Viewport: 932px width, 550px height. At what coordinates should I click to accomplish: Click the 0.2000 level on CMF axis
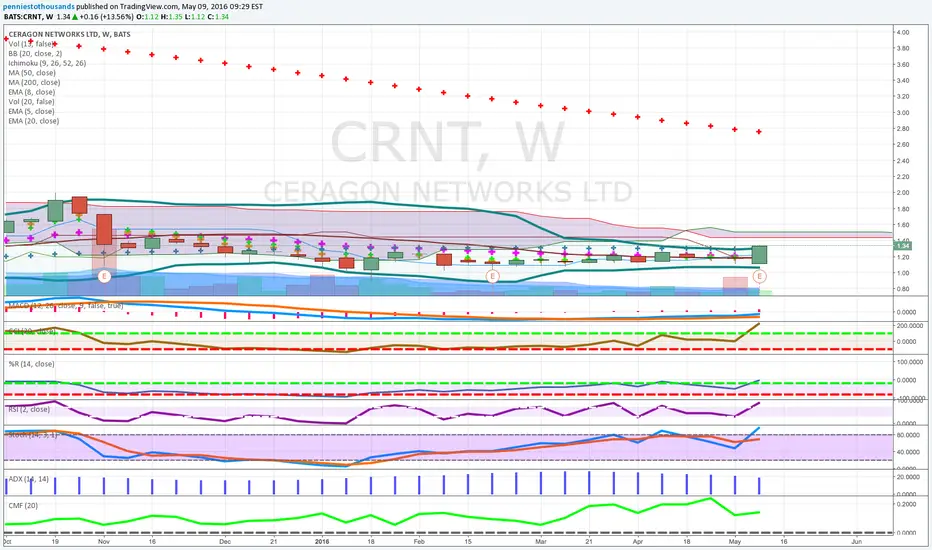[x=906, y=504]
